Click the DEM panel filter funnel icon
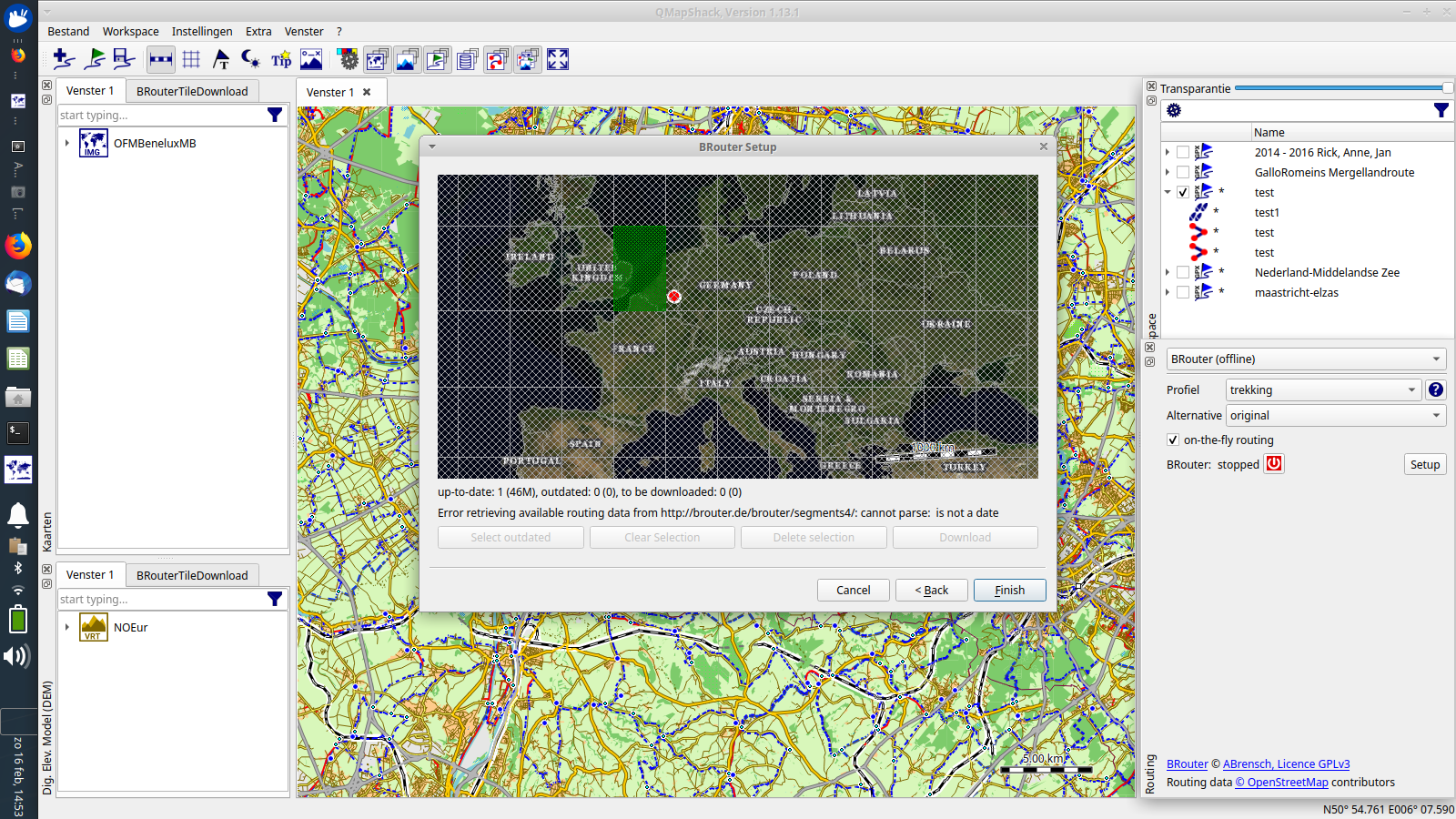 (275, 599)
